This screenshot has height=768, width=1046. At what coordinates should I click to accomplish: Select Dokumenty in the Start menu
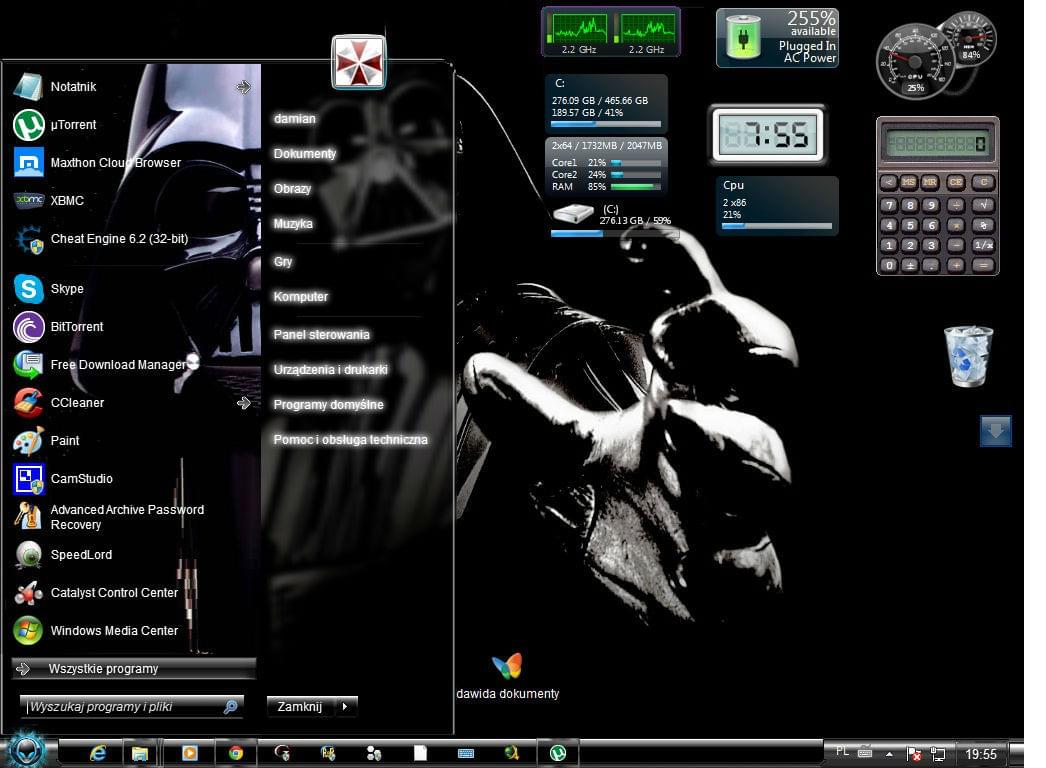[304, 154]
